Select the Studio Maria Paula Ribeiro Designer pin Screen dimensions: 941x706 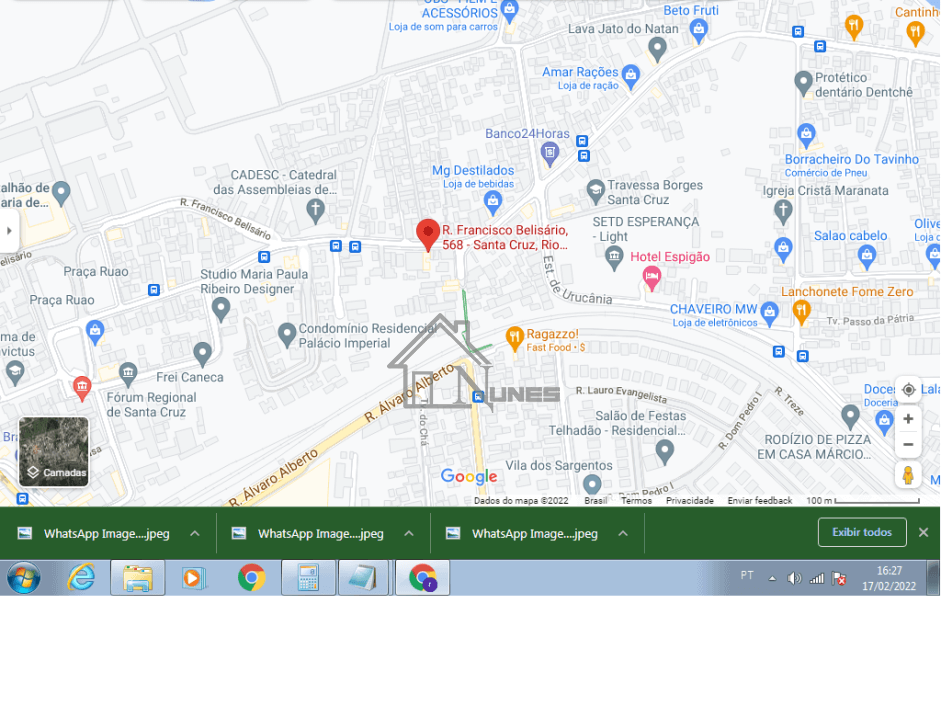[x=221, y=310]
